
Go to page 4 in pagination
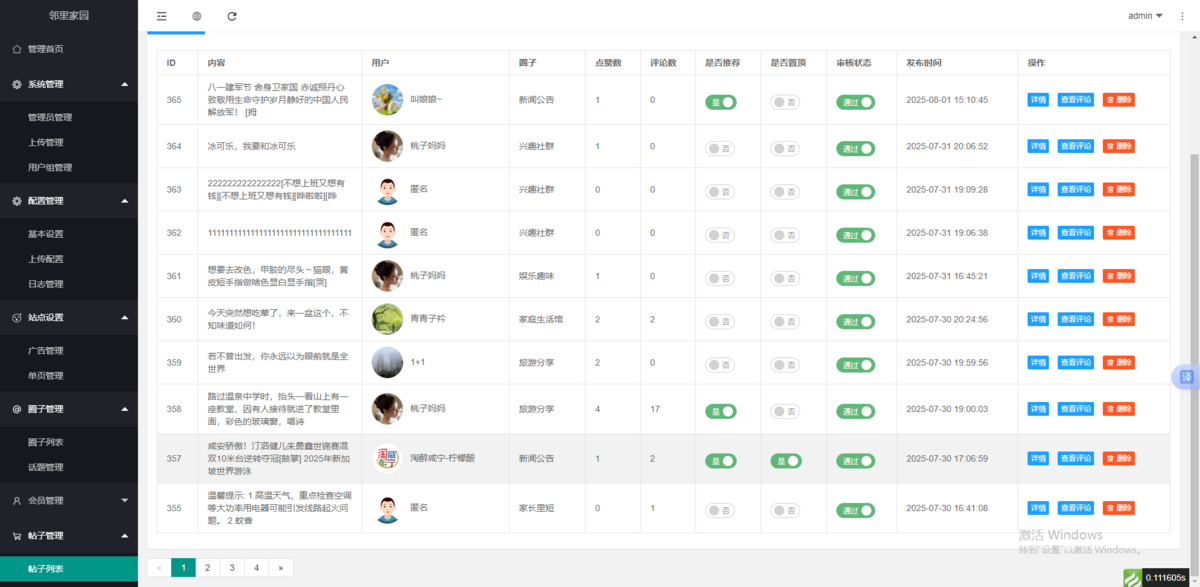coord(257,568)
